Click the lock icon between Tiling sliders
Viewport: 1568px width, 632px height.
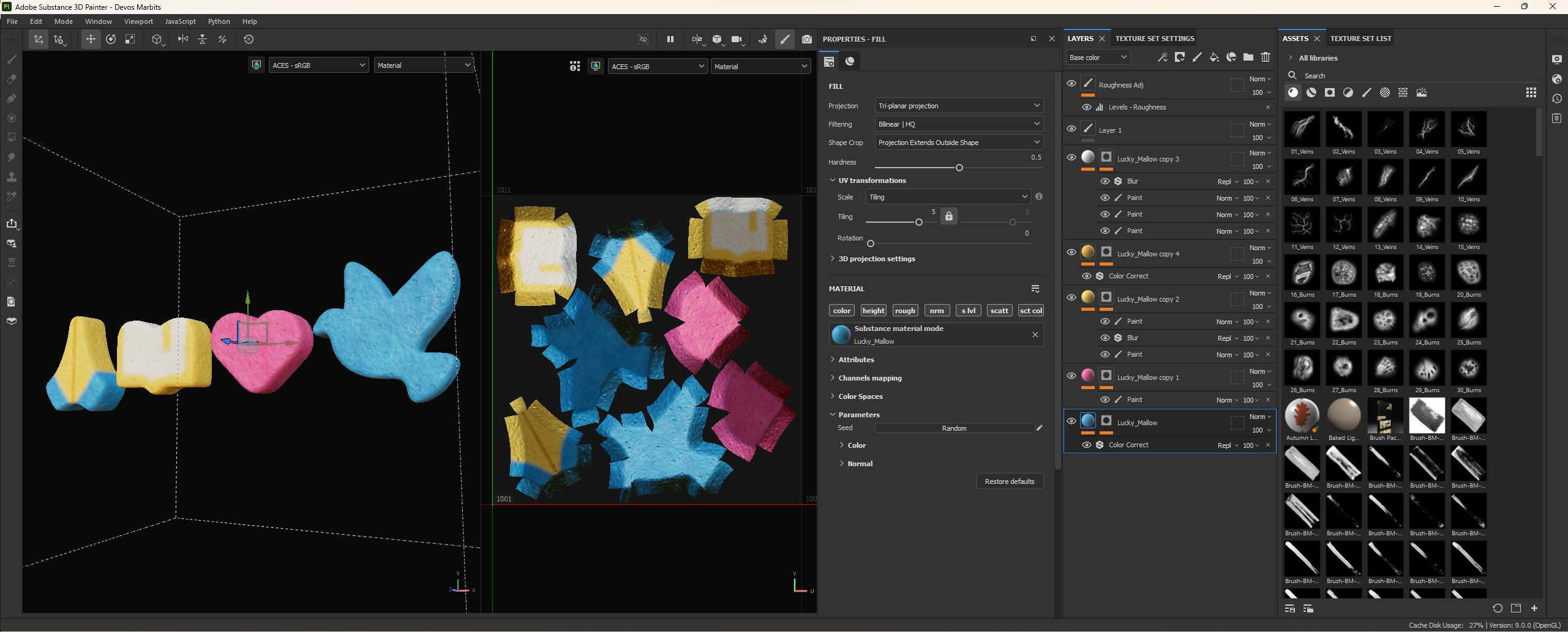tap(949, 216)
